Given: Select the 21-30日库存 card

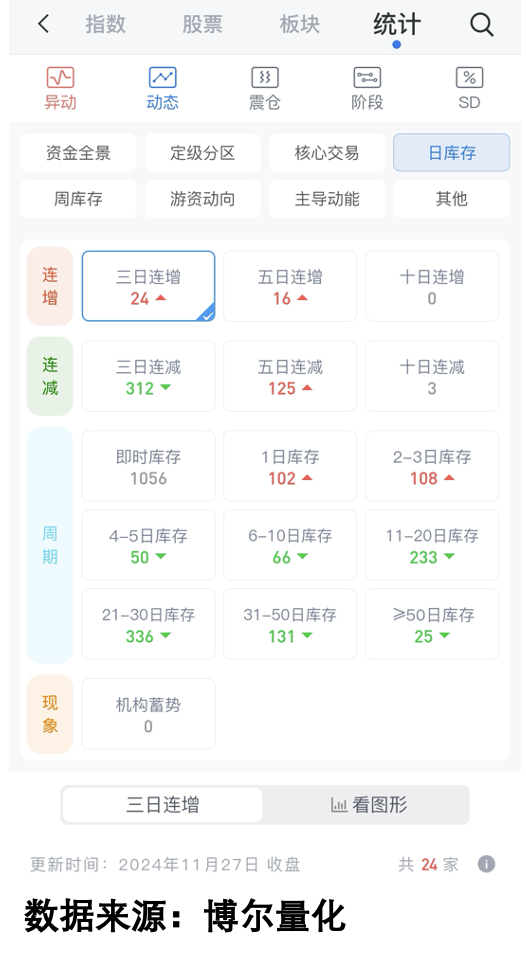Looking at the screenshot, I should (148, 624).
